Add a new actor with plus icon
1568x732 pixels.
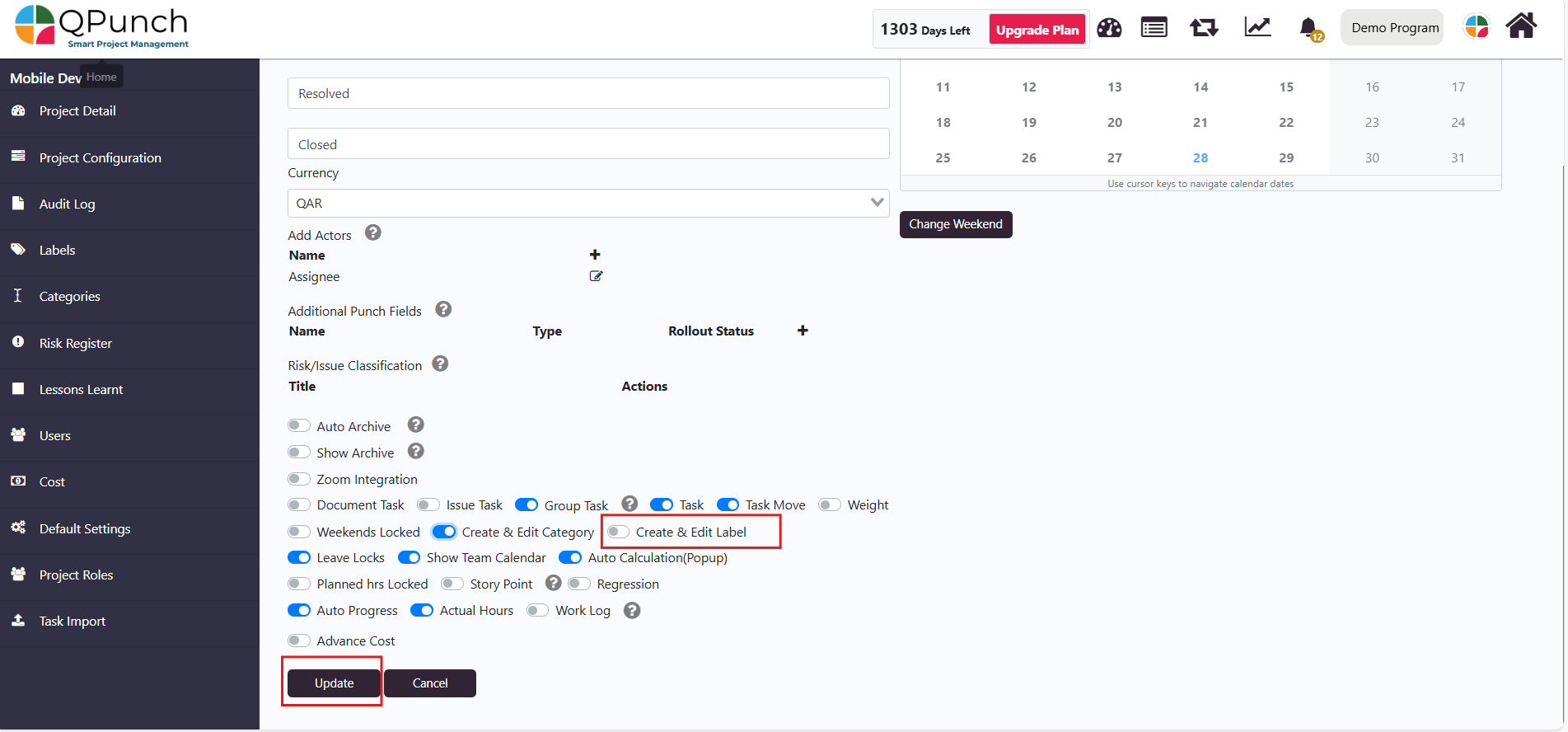pyautogui.click(x=595, y=255)
